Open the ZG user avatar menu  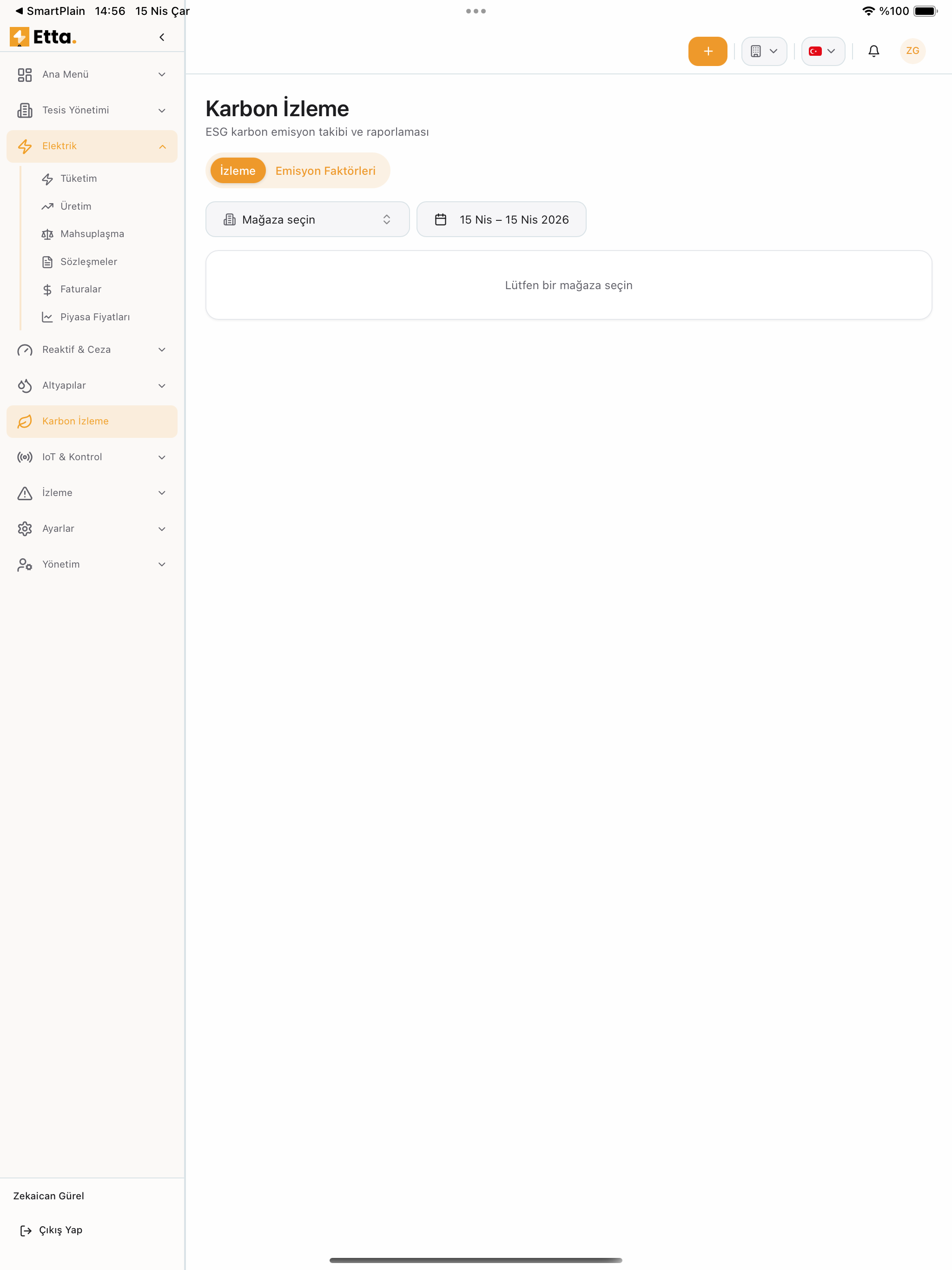pos(912,51)
